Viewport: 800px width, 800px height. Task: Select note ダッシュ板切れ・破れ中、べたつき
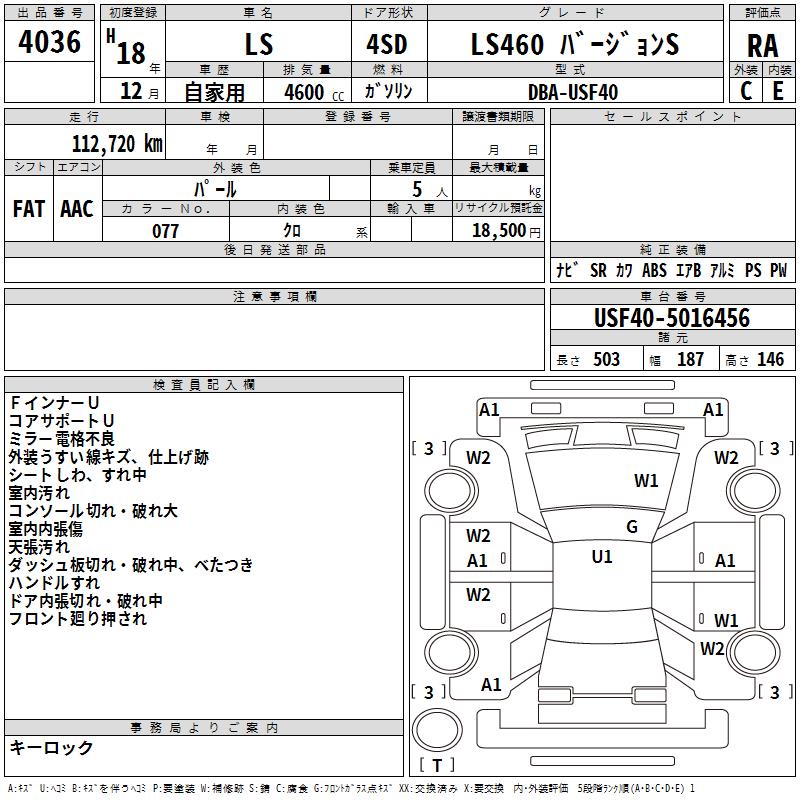coord(131,565)
